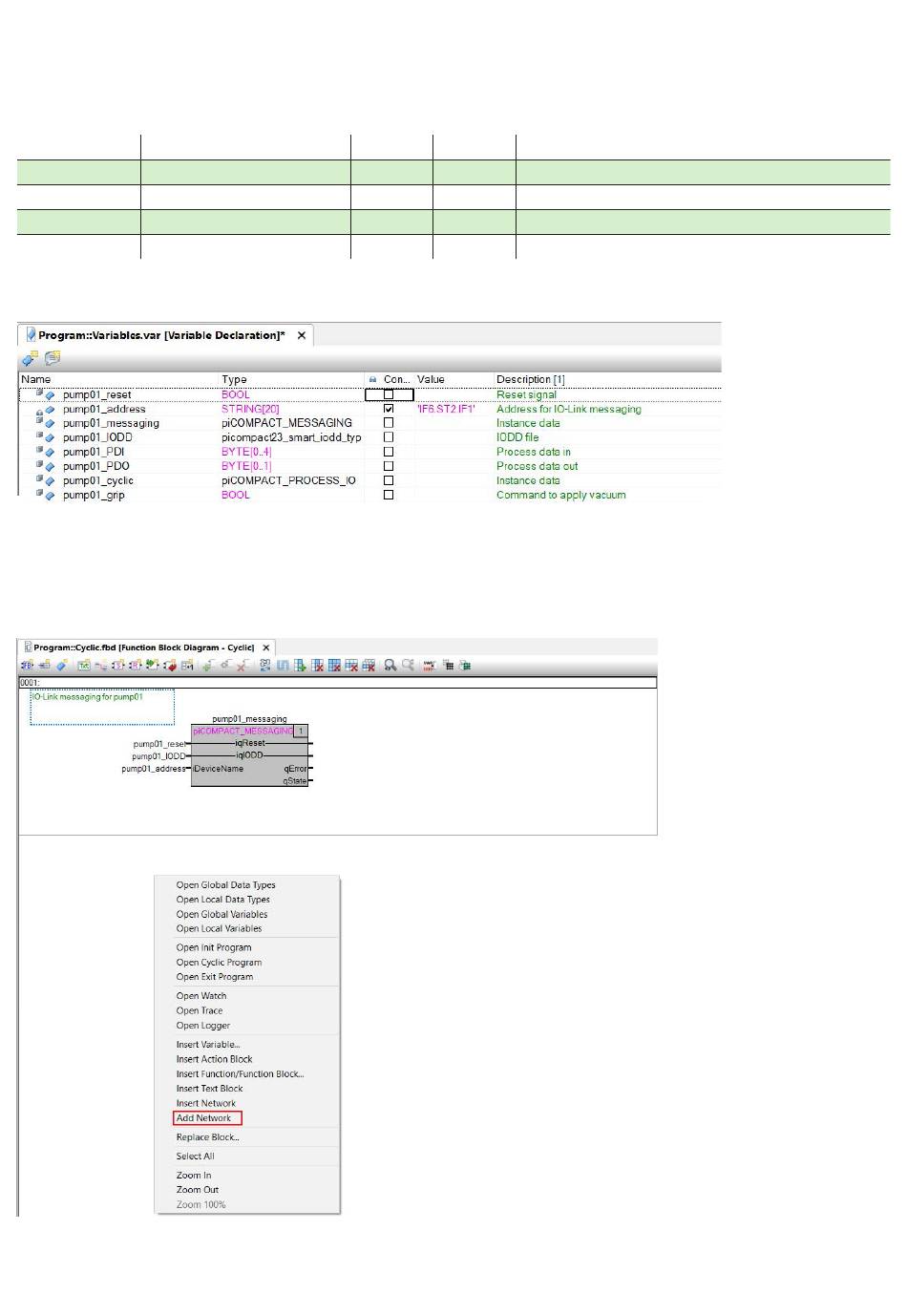The image size is (907, 1316).
Task: Click the Add Variable icon in Variables.var toolbar
Action: pyautogui.click(x=30, y=359)
